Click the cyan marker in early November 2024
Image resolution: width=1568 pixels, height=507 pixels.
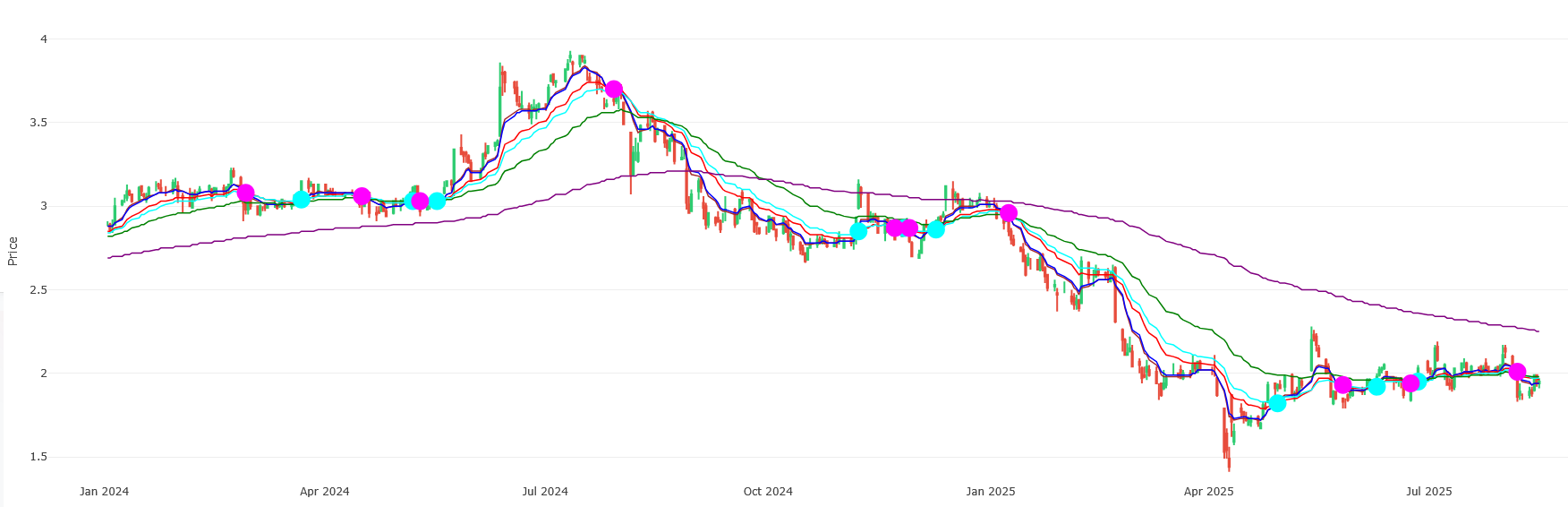click(858, 231)
